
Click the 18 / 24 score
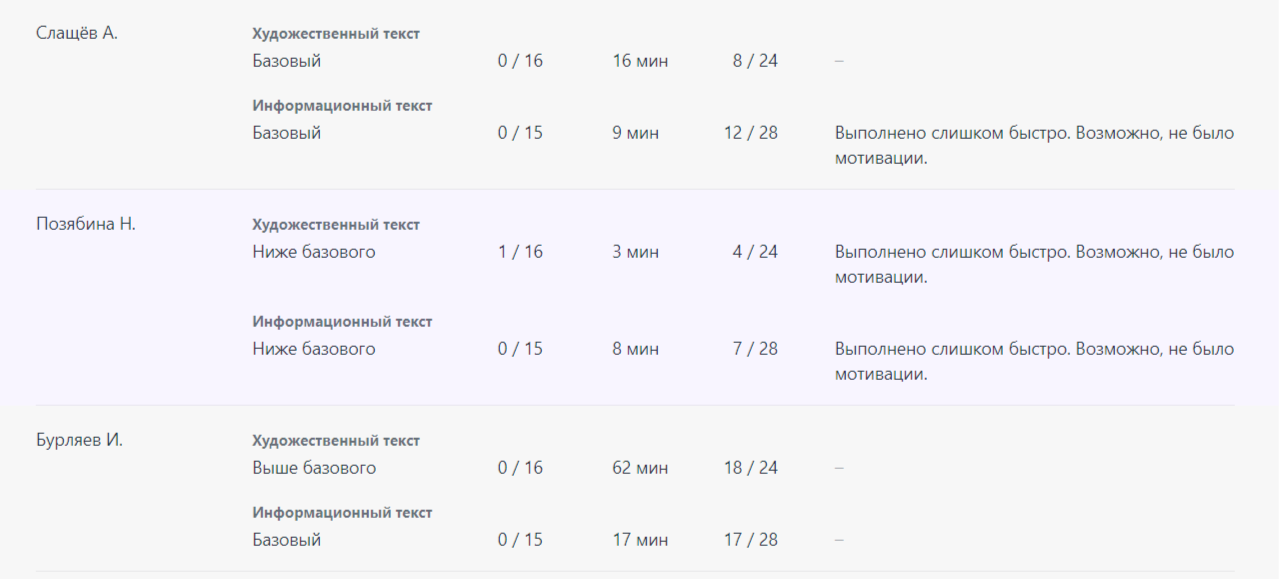click(751, 468)
